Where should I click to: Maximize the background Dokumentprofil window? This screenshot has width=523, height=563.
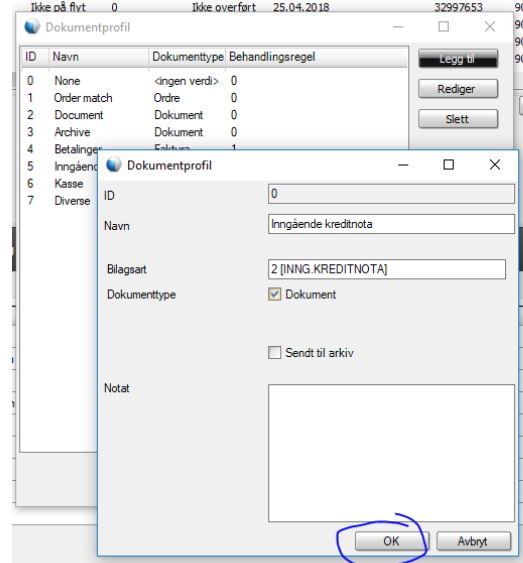click(x=444, y=27)
